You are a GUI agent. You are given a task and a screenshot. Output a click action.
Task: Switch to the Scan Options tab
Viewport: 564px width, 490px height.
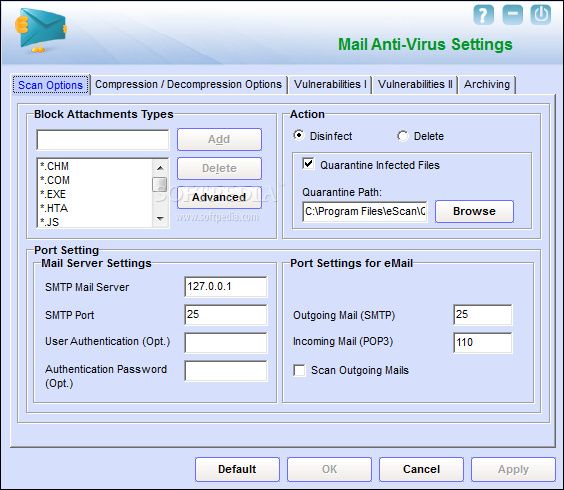coord(50,85)
